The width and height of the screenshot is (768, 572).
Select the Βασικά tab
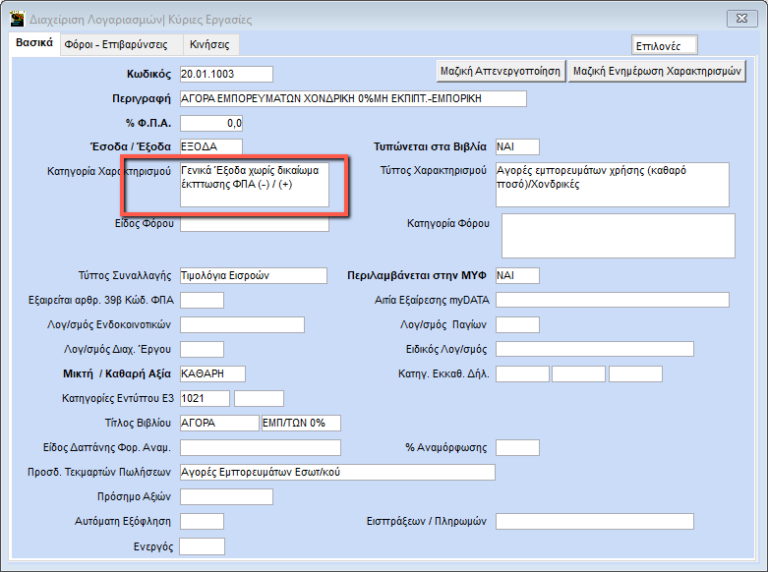click(34, 45)
